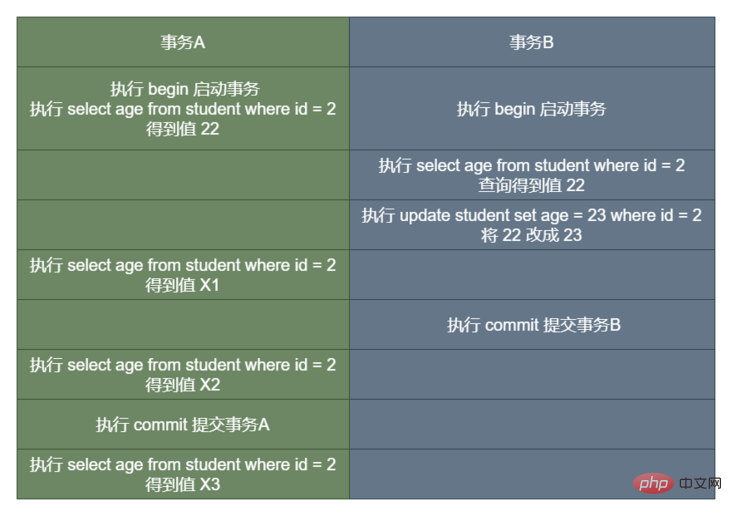Click the php logo watermark
This screenshot has height=516, width=732.
pos(653,484)
